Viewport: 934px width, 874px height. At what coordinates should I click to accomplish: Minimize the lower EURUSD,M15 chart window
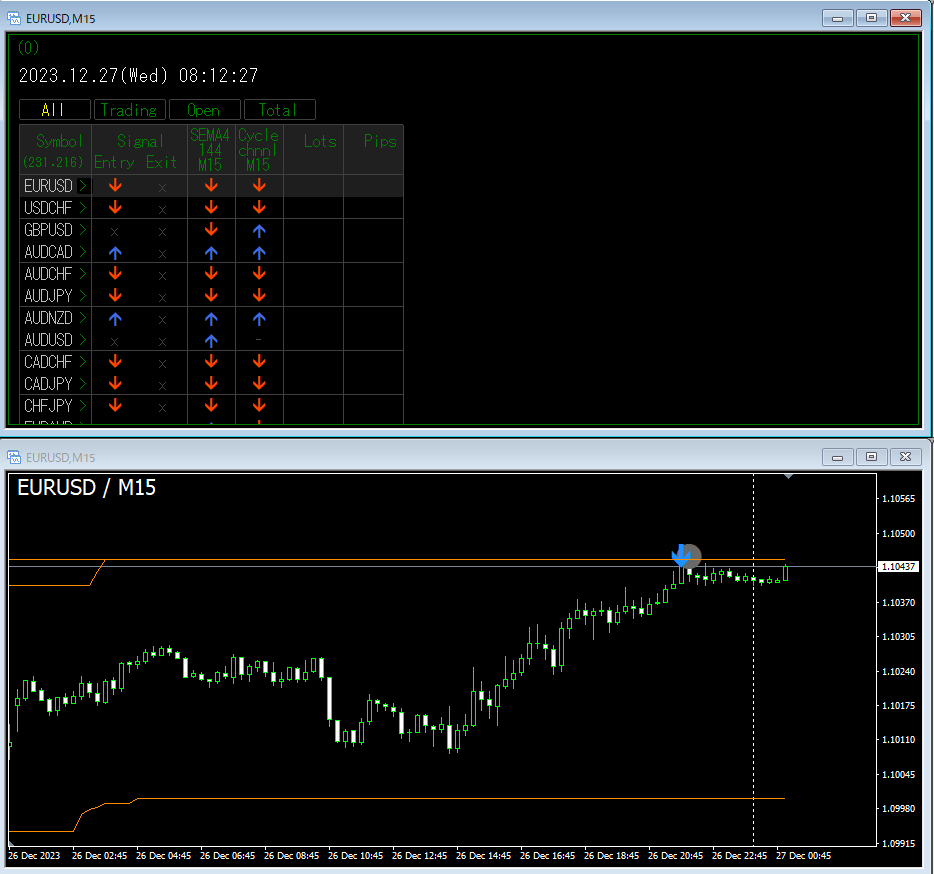838,457
